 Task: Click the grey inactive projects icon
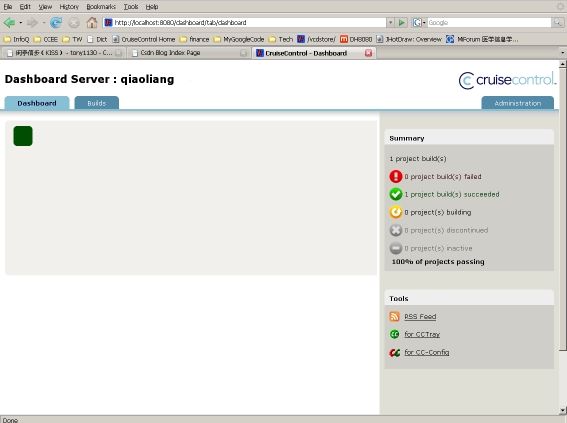396,248
